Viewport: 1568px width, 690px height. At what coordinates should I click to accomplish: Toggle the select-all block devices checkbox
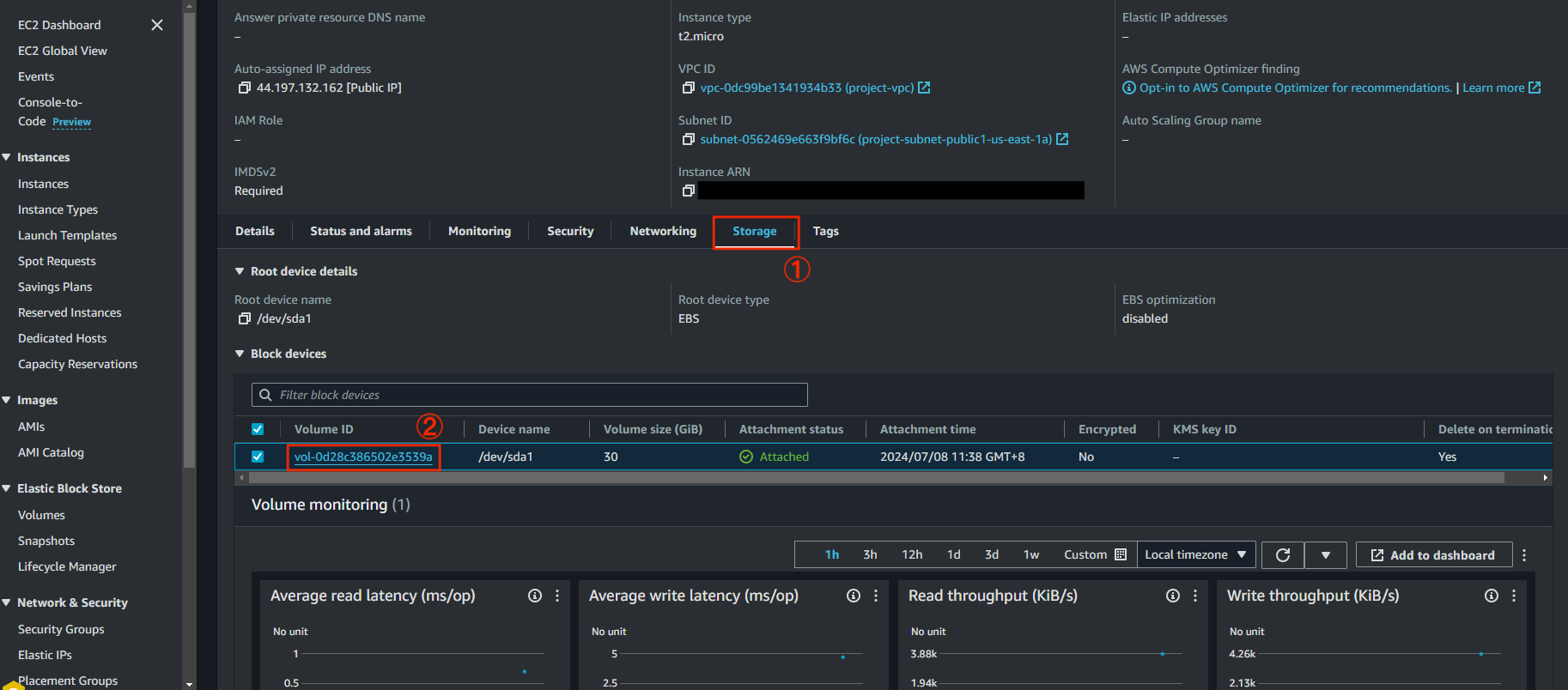pos(258,429)
